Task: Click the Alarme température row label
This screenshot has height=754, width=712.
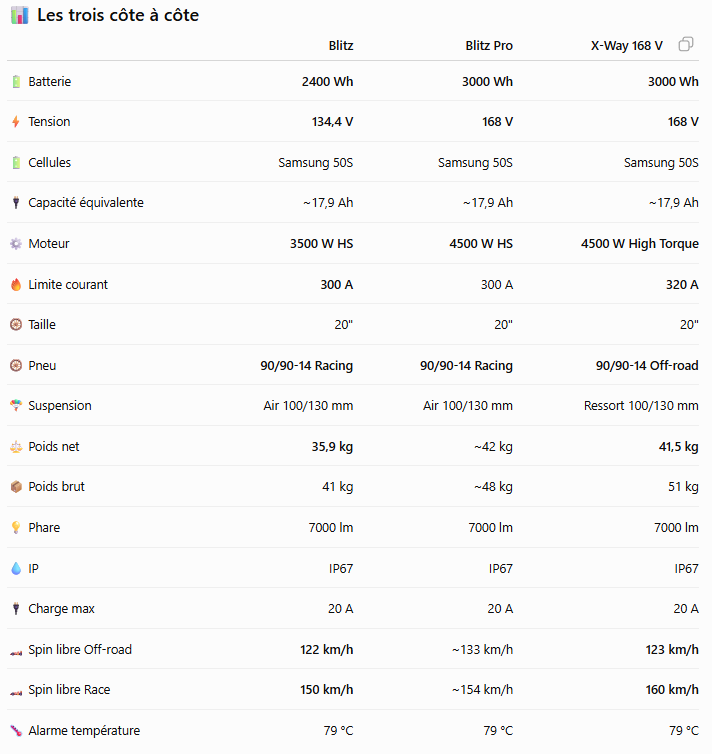Action: point(84,731)
